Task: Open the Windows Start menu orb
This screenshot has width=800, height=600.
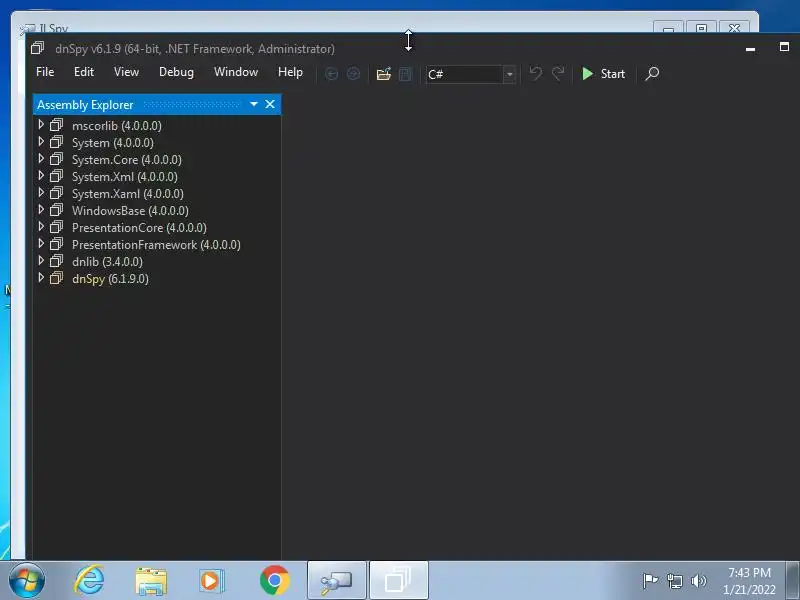Action: tap(27, 581)
